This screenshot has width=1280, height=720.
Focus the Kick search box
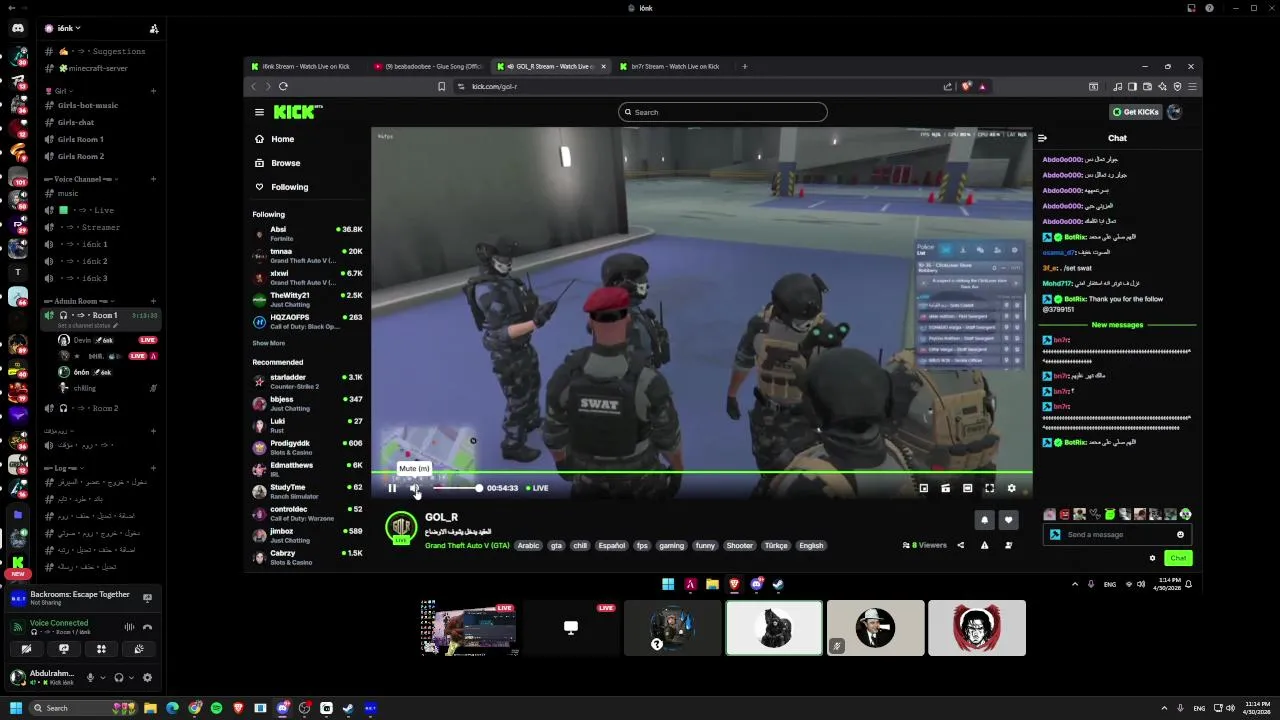(722, 112)
